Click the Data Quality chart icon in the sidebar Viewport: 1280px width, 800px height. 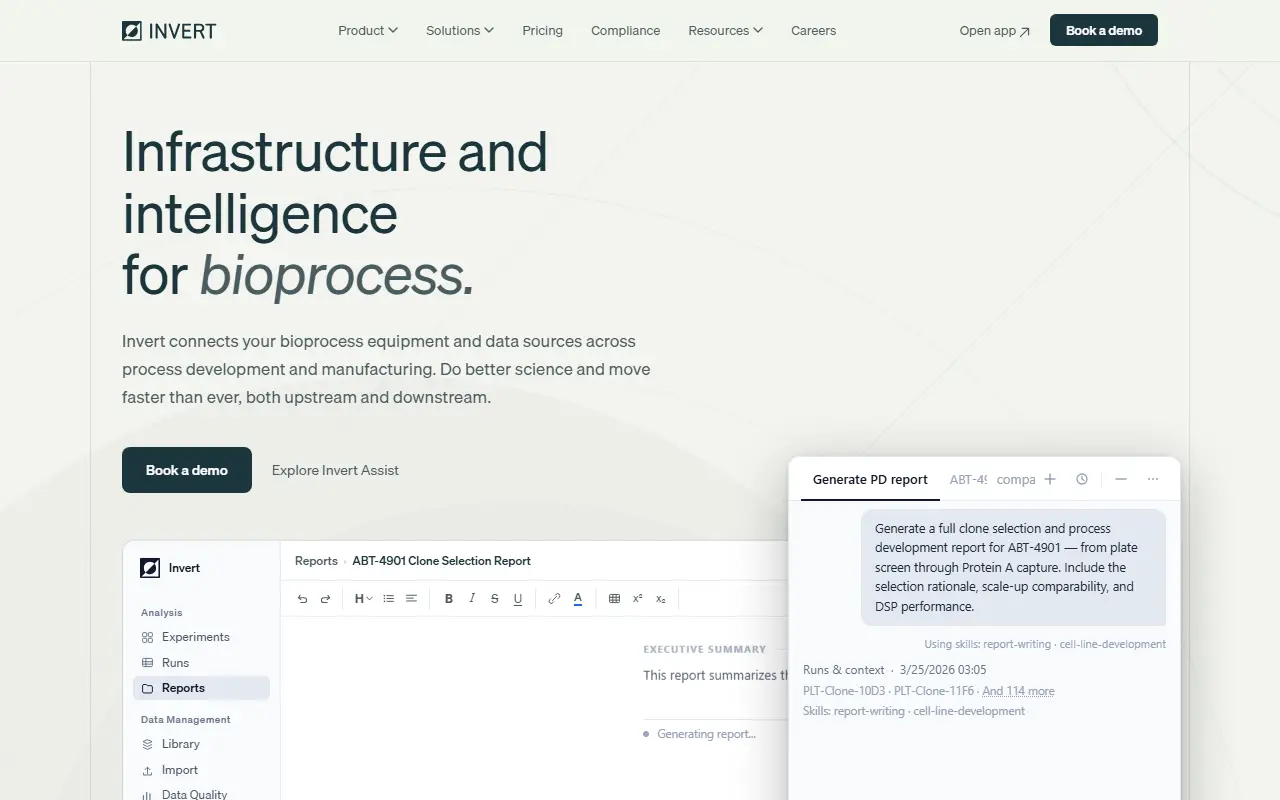(148, 795)
